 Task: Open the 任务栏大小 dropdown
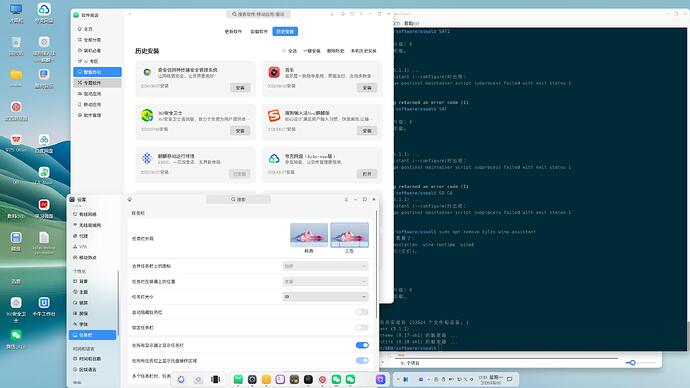click(325, 297)
